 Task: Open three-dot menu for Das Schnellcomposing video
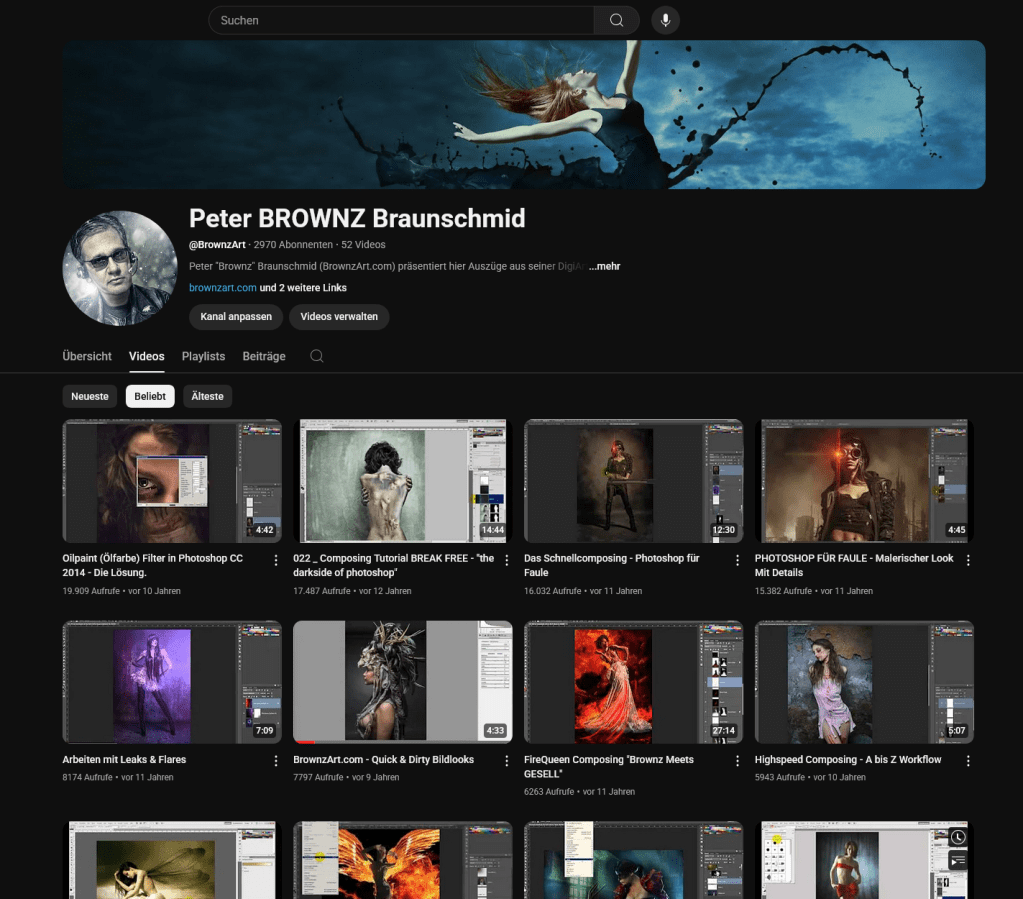coord(738,560)
